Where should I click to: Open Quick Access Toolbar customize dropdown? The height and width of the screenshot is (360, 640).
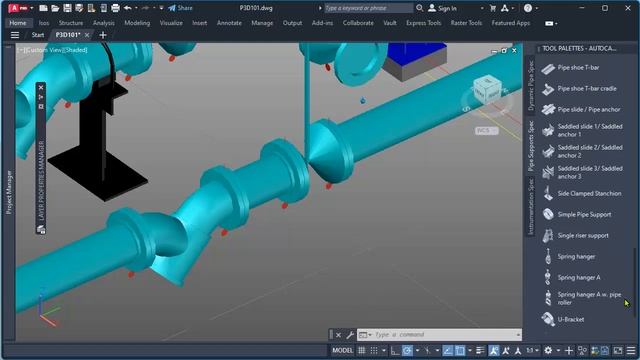tap(162, 8)
